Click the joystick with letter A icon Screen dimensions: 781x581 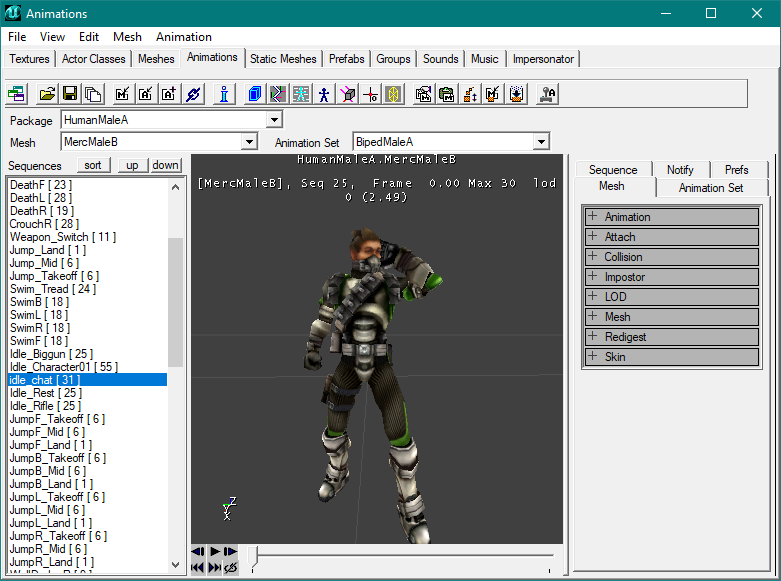547,94
